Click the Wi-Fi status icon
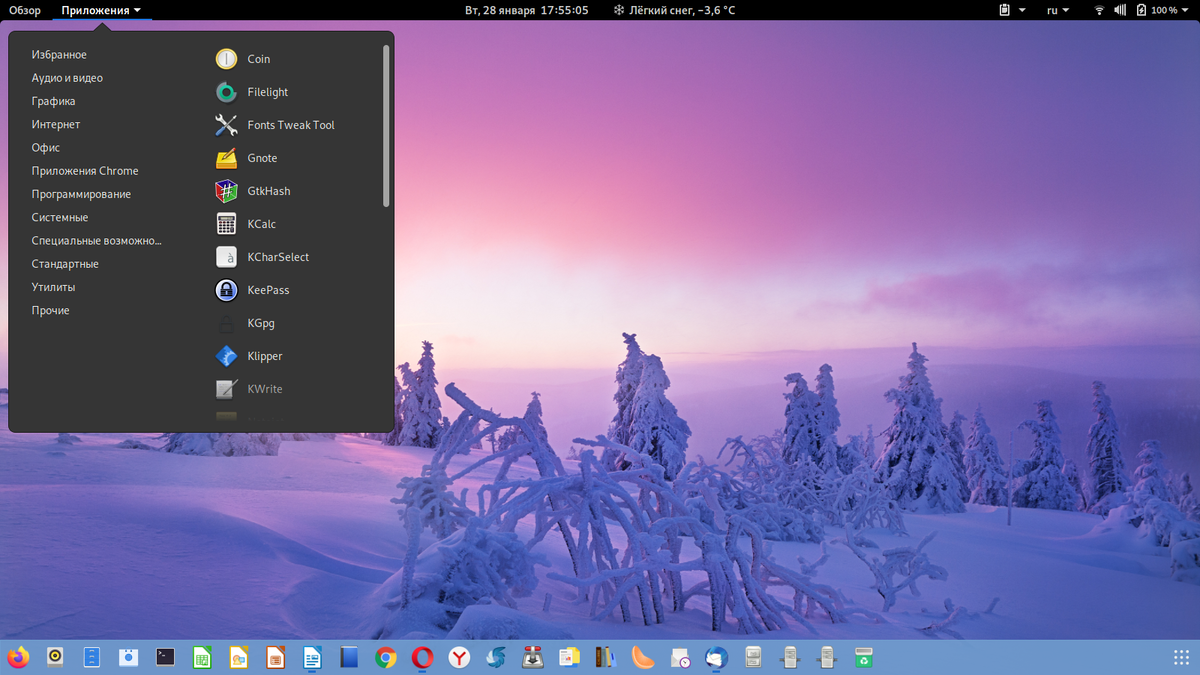This screenshot has width=1200, height=675. 1099,10
